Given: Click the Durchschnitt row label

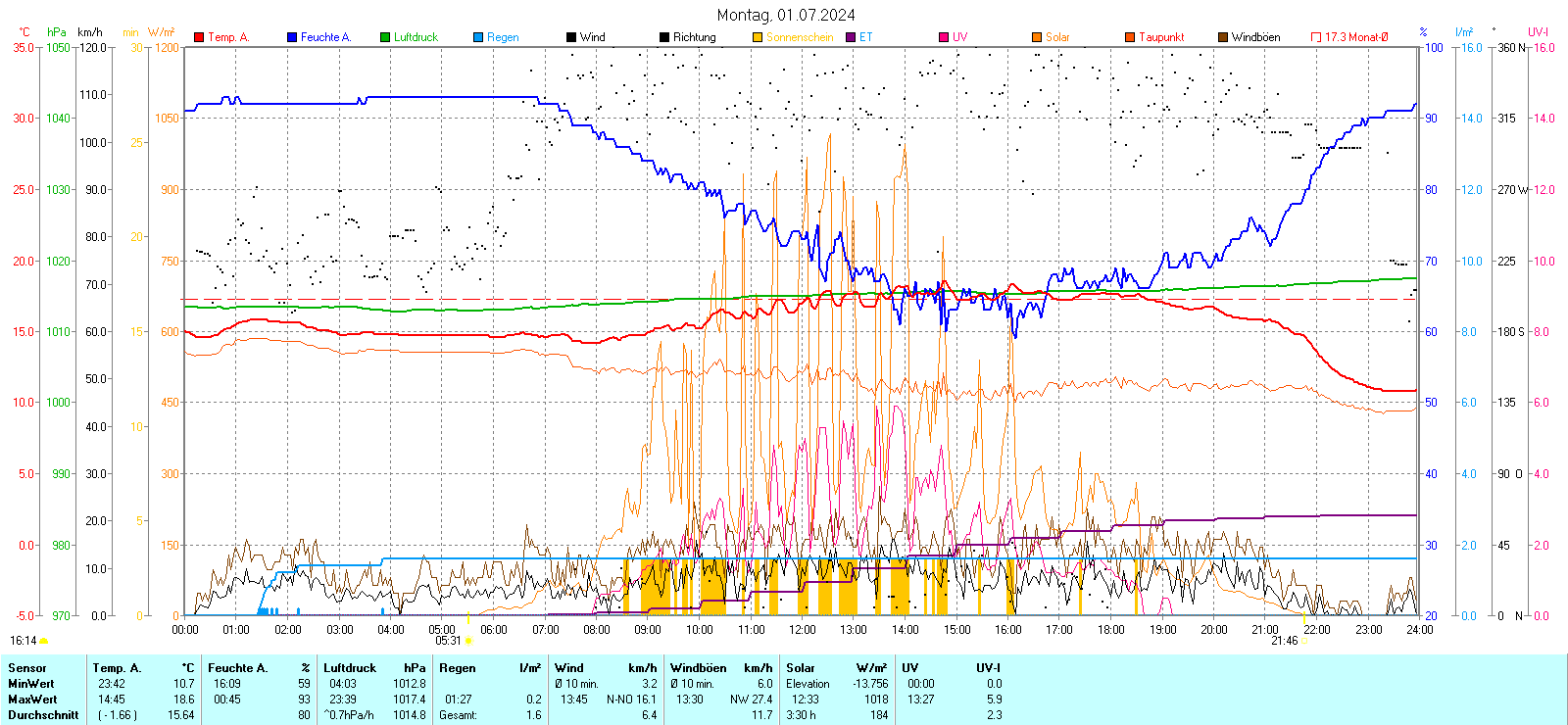Looking at the screenshot, I should point(43,715).
